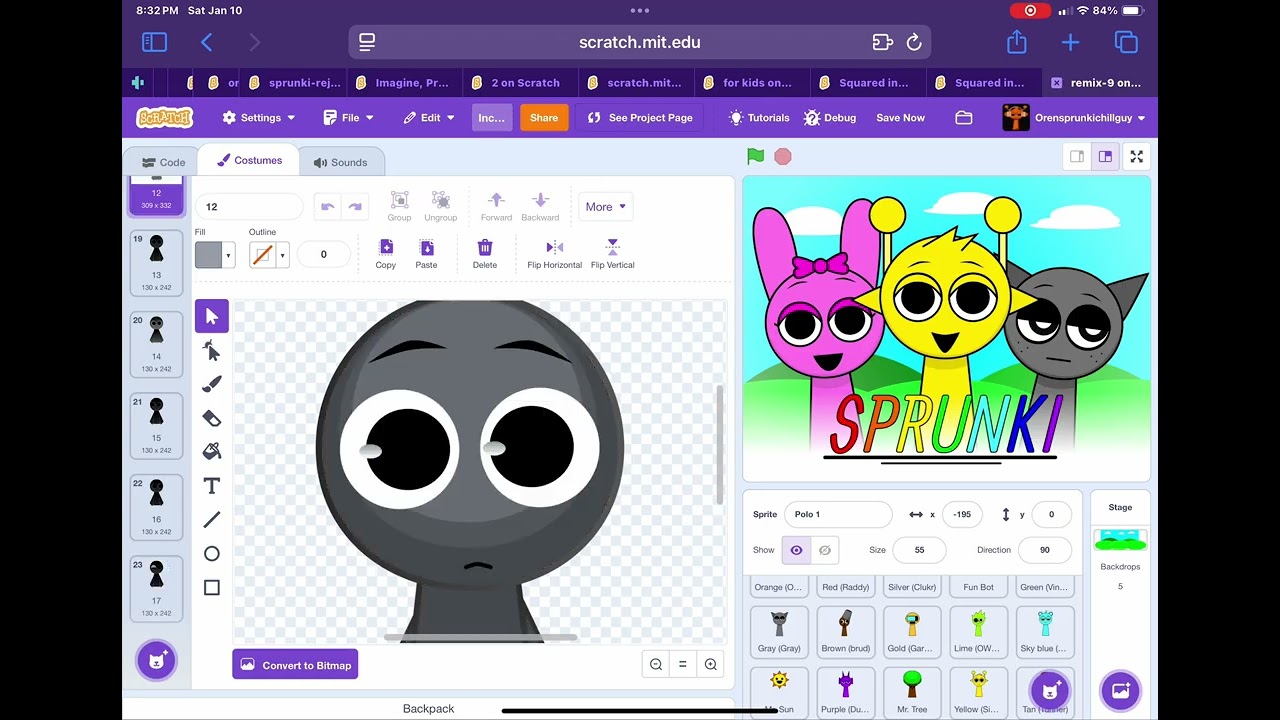Select the Gray (Gray) sprite
Screen dimensions: 1280x720
779,631
